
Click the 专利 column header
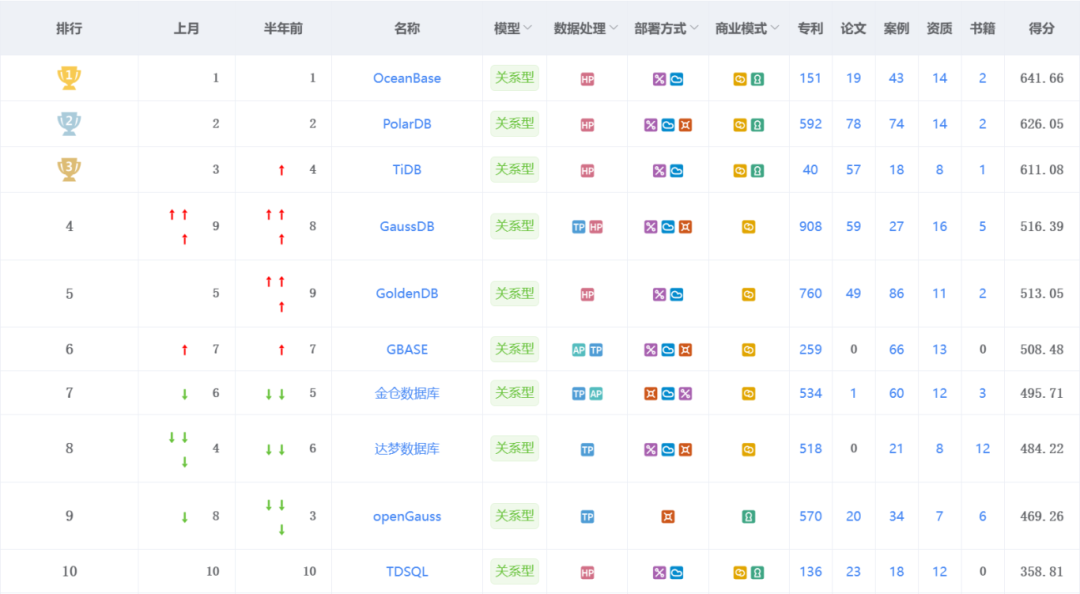810,28
